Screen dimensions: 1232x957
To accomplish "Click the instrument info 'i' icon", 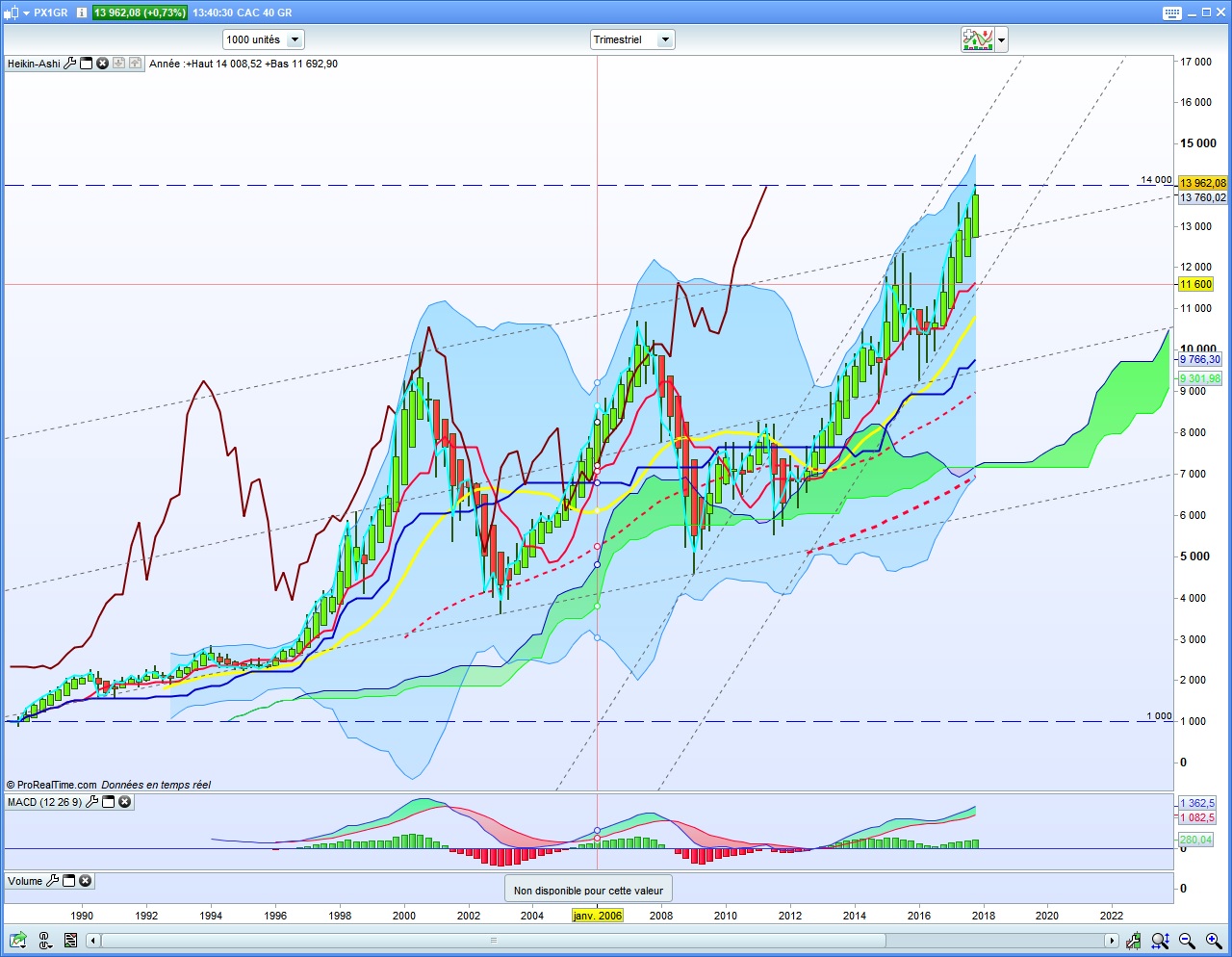I will point(82,13).
